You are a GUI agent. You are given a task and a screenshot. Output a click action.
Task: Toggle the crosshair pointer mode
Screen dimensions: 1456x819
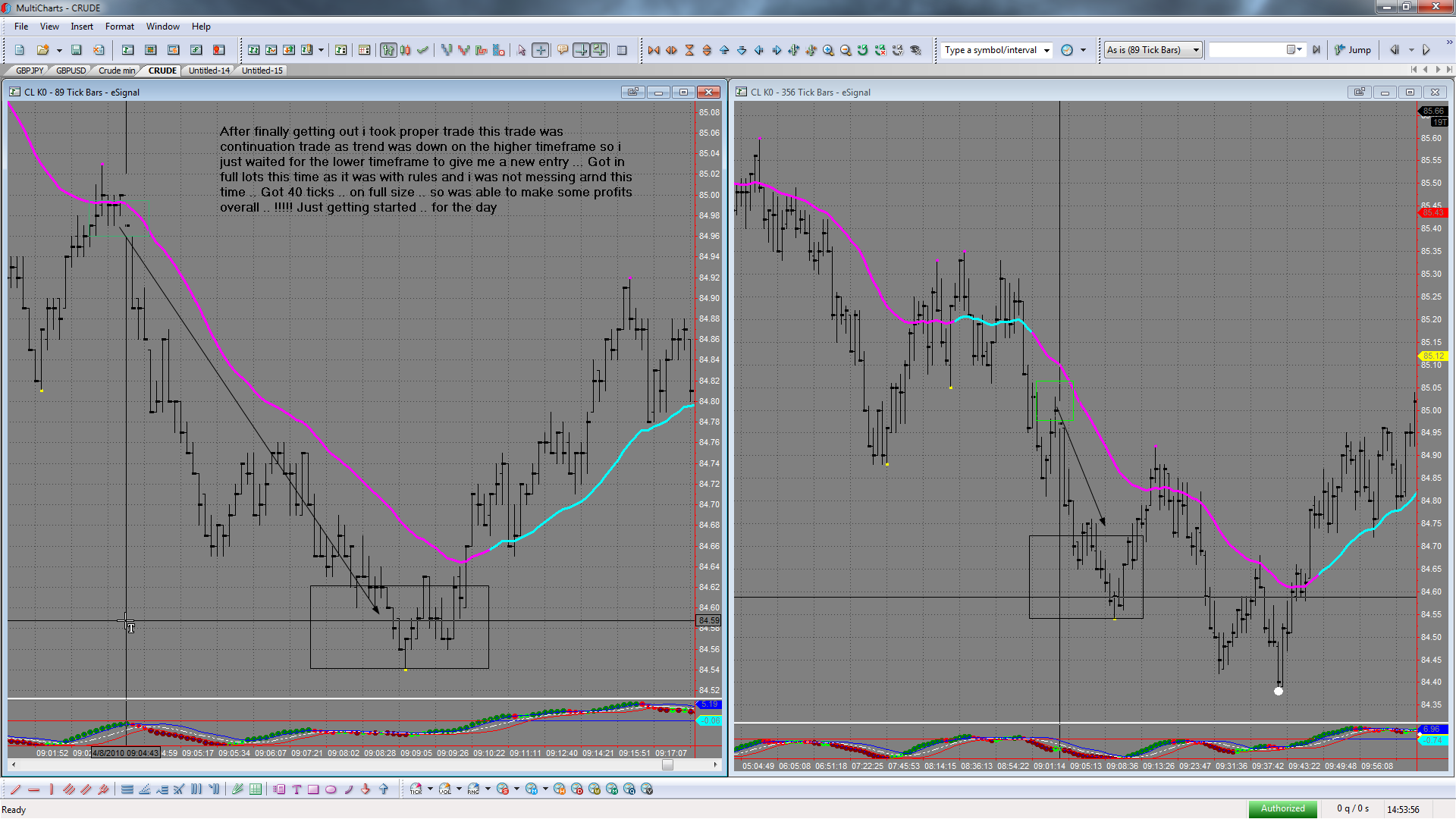541,50
